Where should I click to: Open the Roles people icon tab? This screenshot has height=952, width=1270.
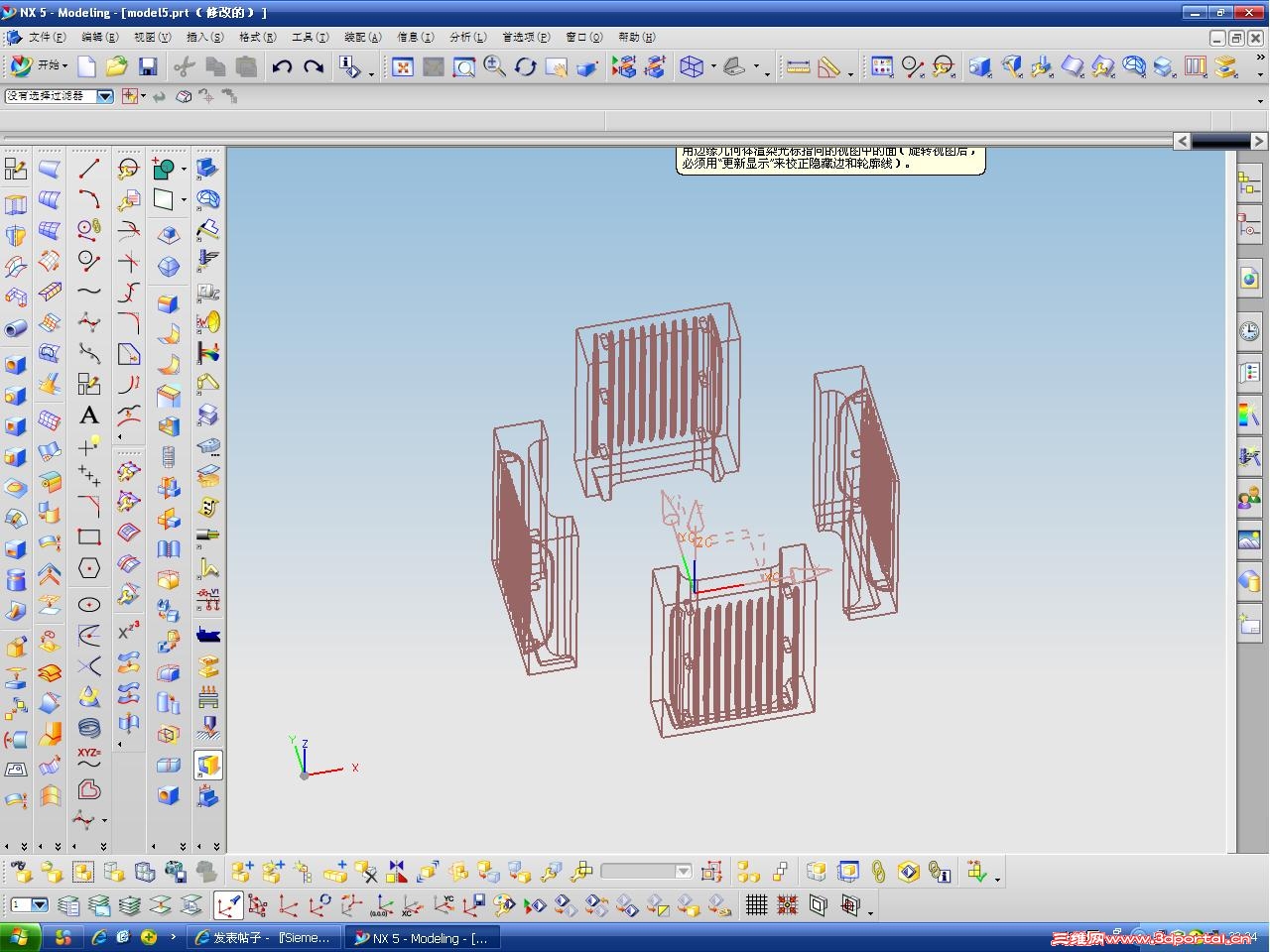tap(1249, 498)
